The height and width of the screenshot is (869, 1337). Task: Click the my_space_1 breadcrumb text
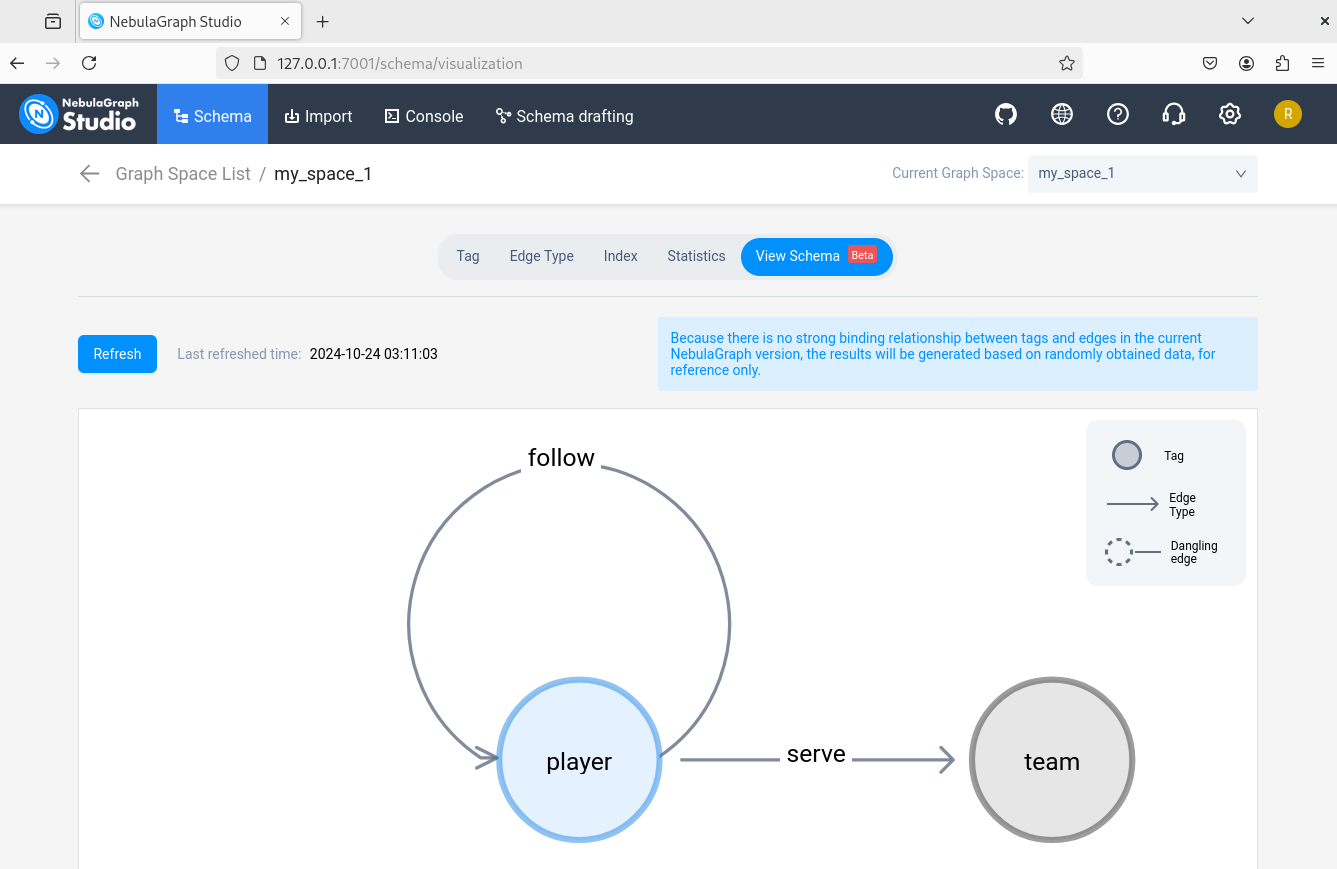[x=323, y=174]
